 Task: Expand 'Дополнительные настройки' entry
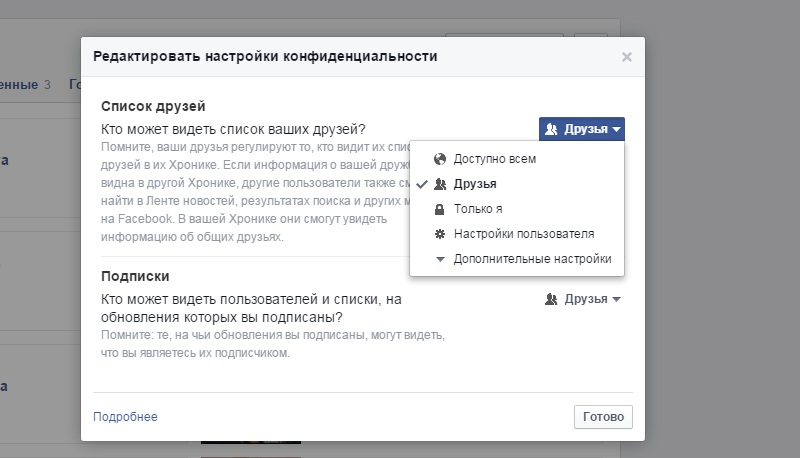[x=517, y=259]
